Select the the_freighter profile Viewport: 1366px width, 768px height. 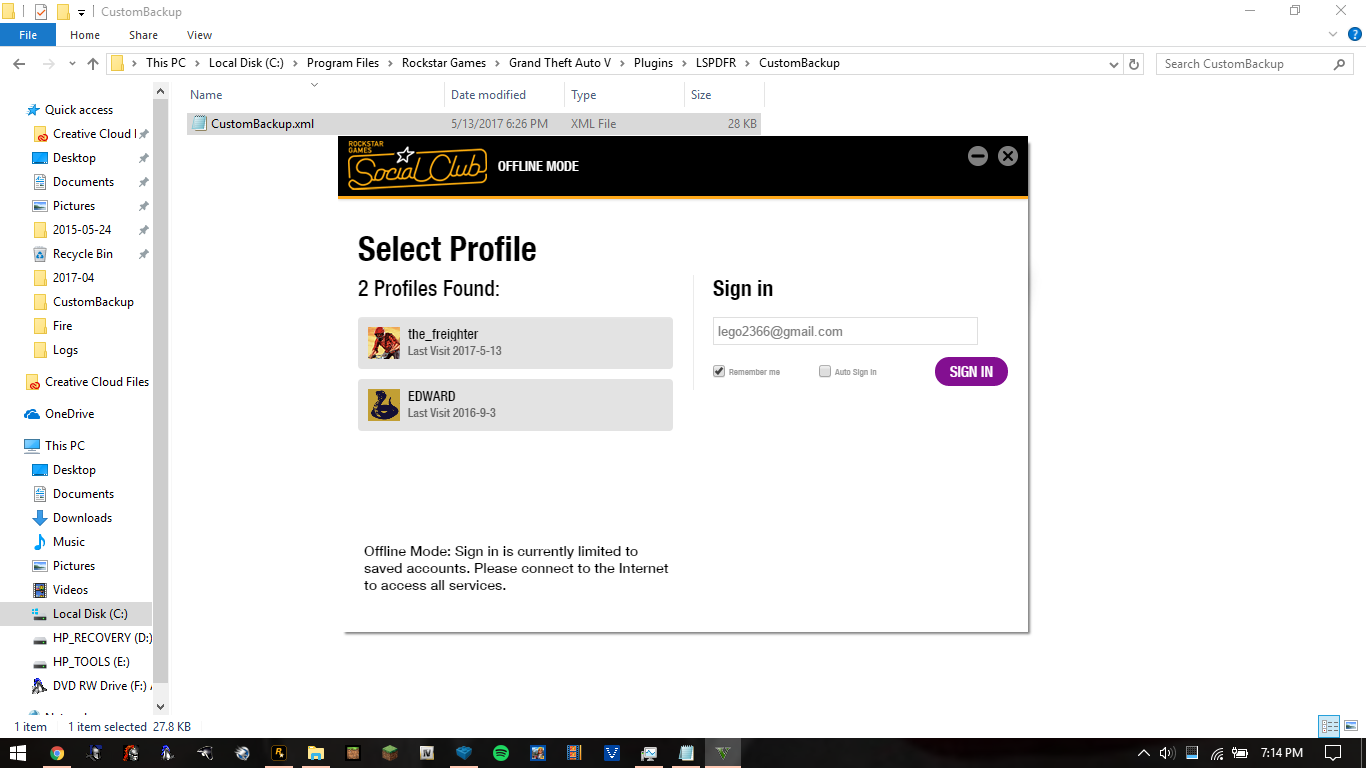pos(515,343)
